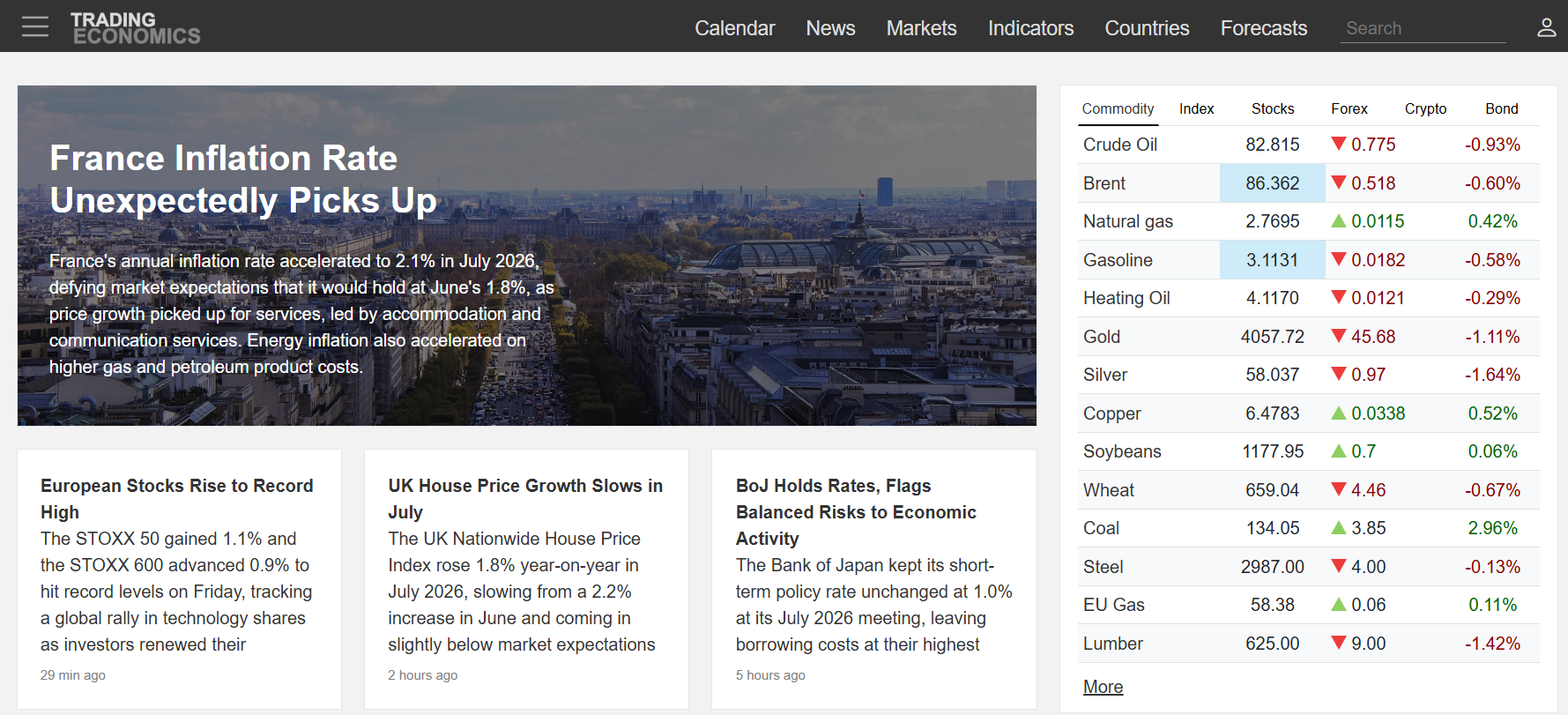Click the green up arrow in Coal row
Screen dimensions: 1568x715
(1339, 527)
